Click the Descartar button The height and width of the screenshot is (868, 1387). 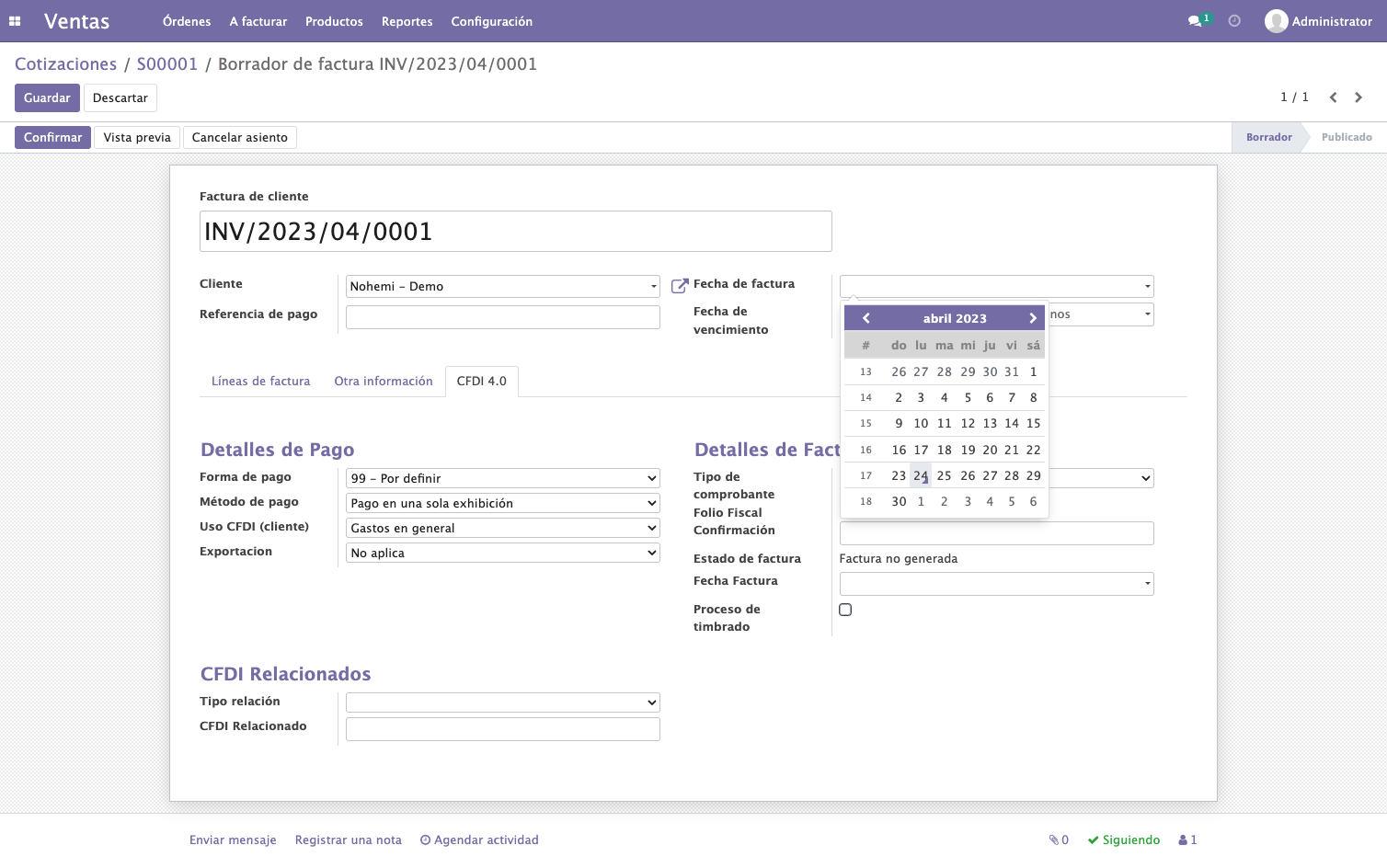(120, 98)
